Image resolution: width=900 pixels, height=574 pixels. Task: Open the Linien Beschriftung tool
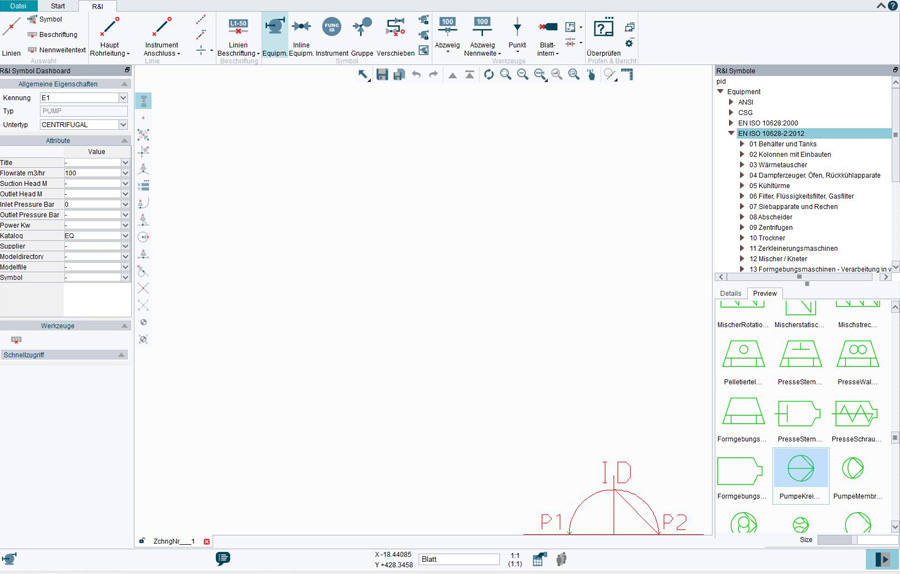coord(238,36)
